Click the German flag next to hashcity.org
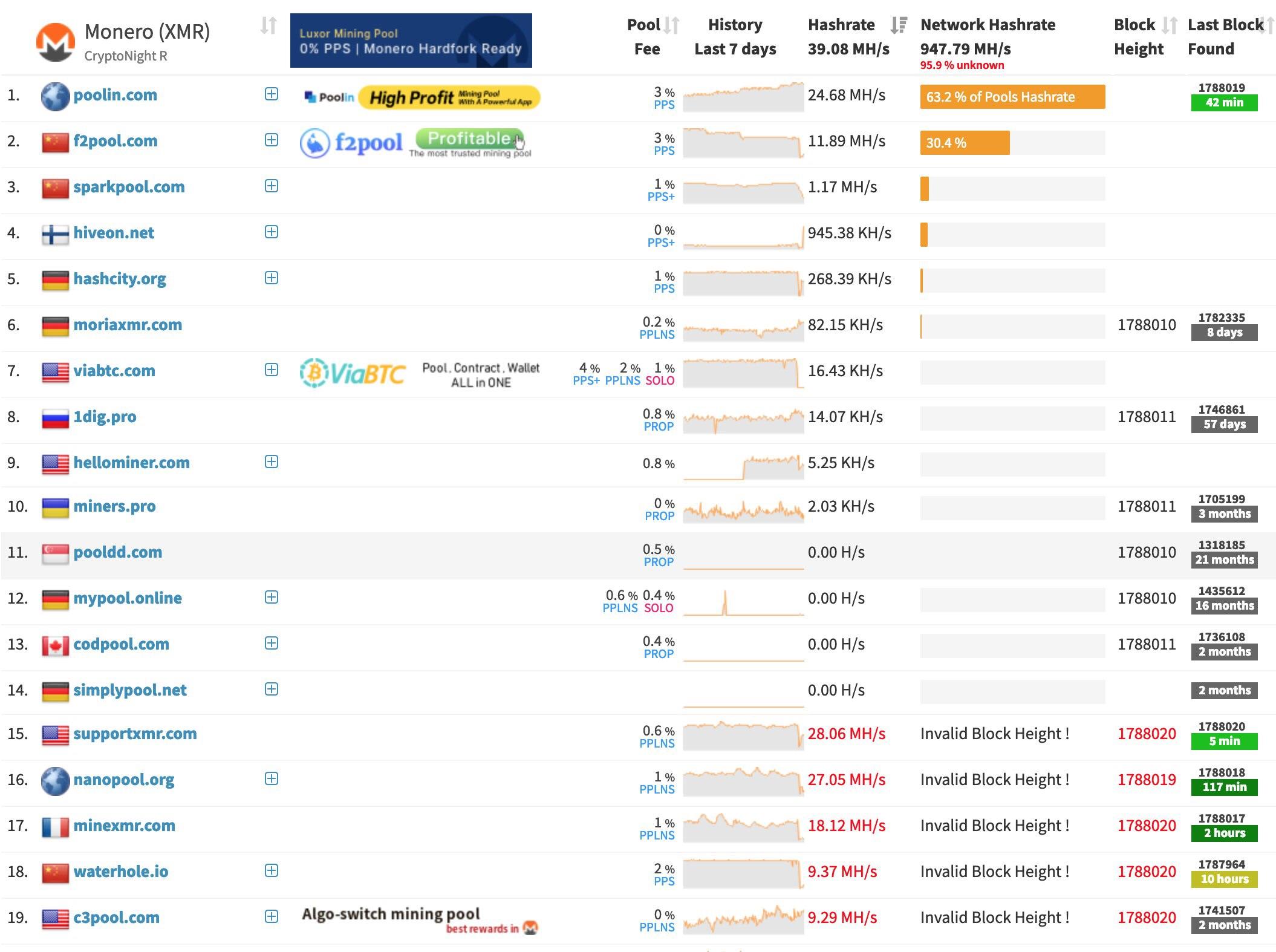1276x952 pixels. pos(56,281)
